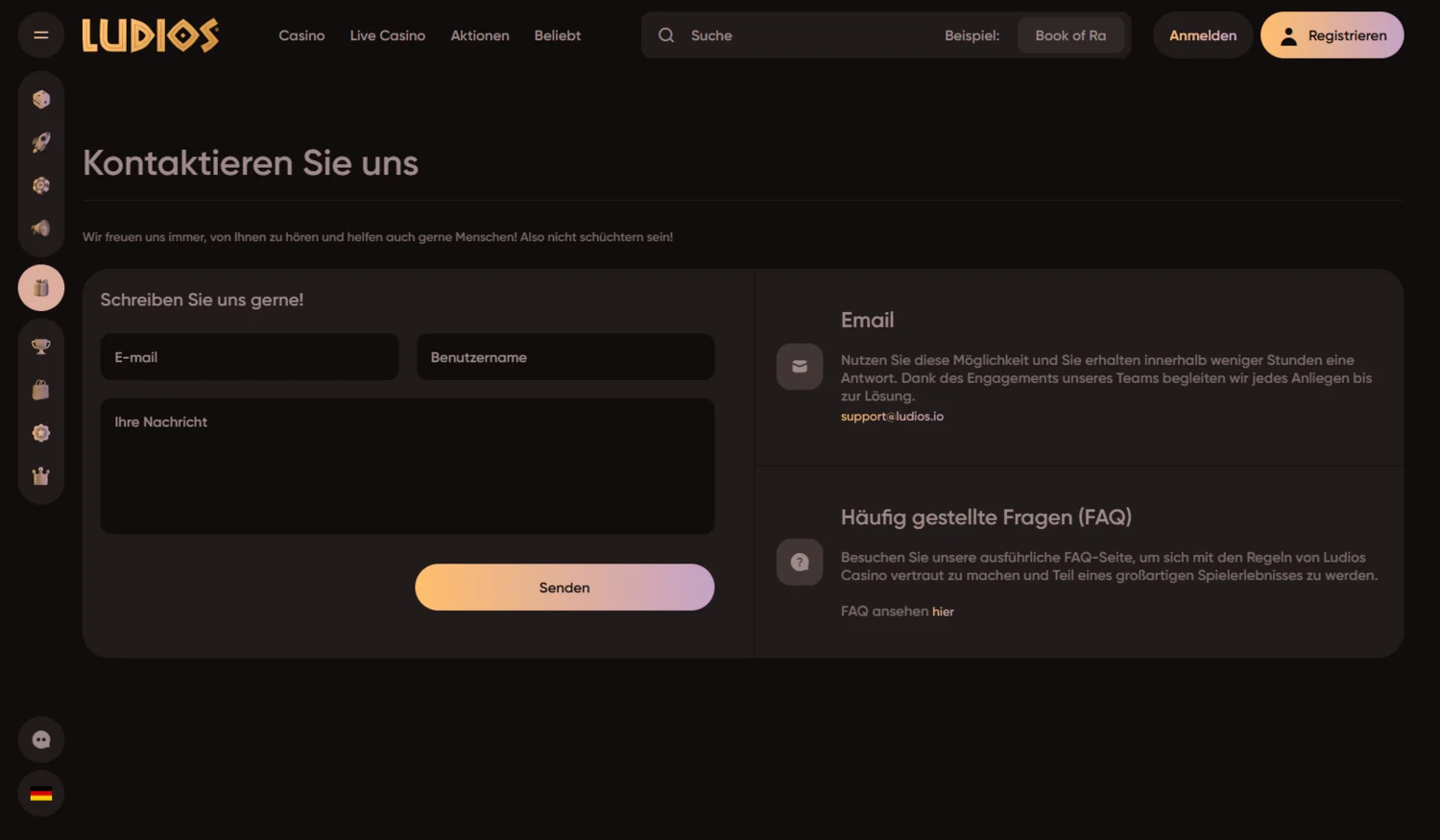1440x840 pixels.
Task: Open the rocket sidebar icon
Action: [41, 143]
